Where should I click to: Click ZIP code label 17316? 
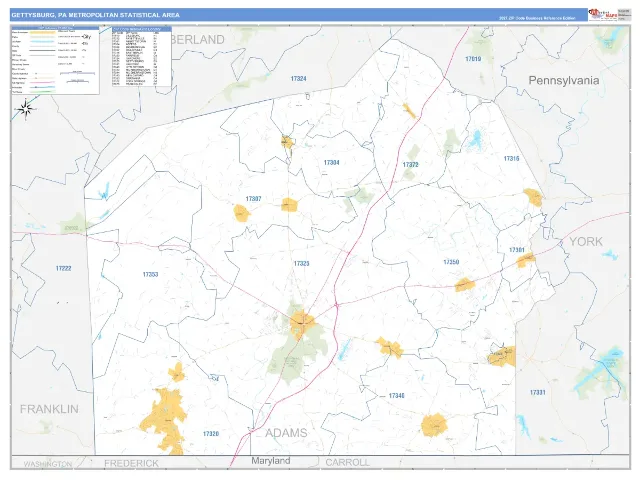pyautogui.click(x=511, y=158)
